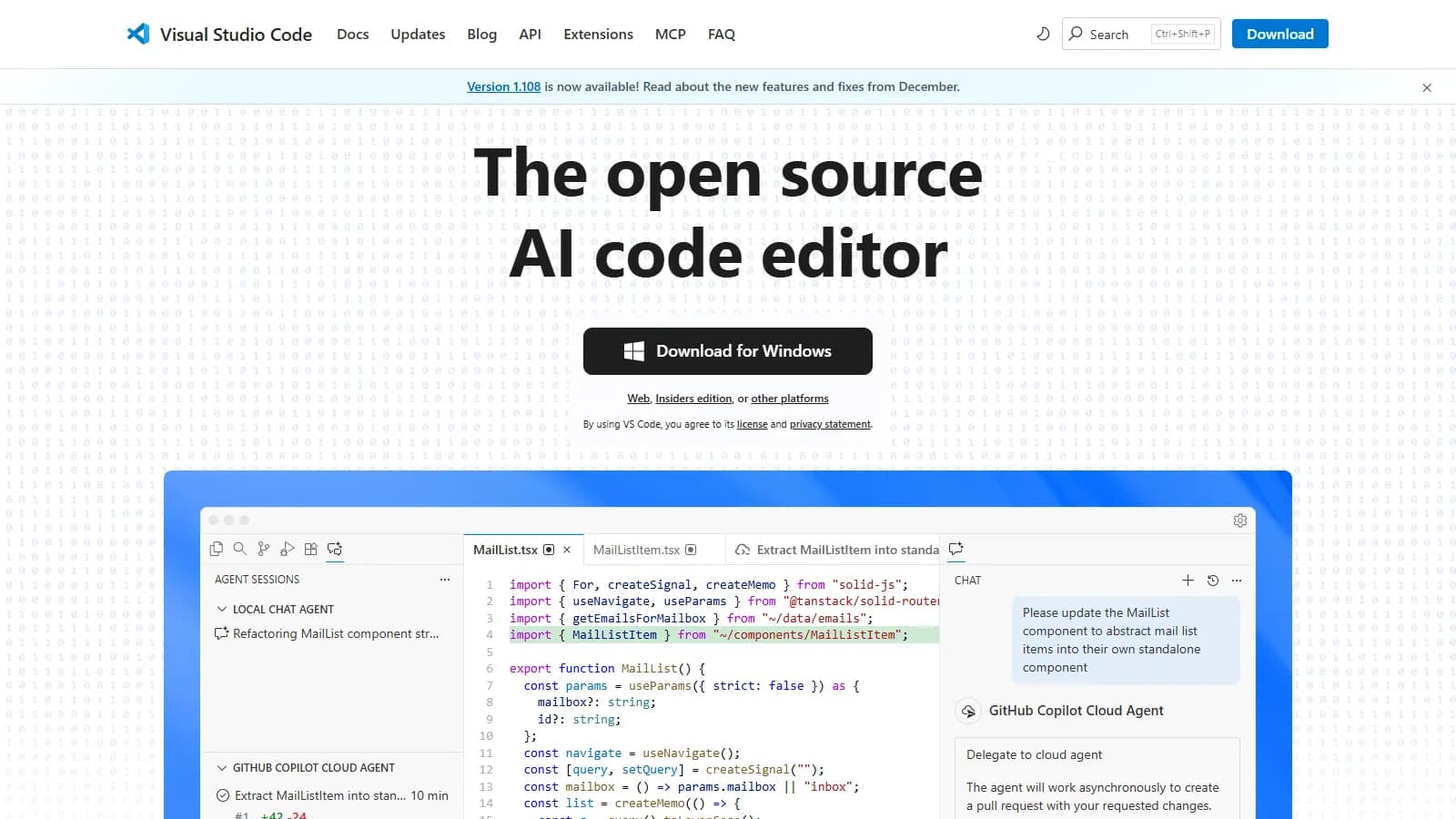Open the Extensions icon in the activity bar
This screenshot has width=1456, height=819.
tap(310, 549)
